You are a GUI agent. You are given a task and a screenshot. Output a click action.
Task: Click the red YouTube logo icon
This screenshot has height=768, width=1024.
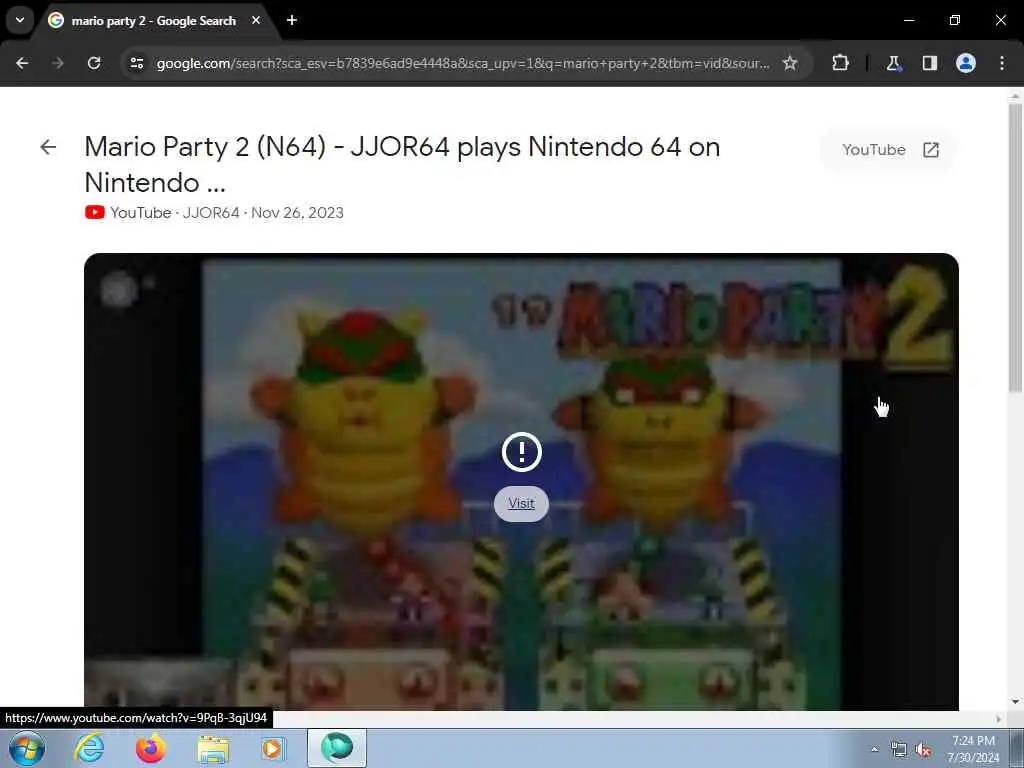pos(95,212)
